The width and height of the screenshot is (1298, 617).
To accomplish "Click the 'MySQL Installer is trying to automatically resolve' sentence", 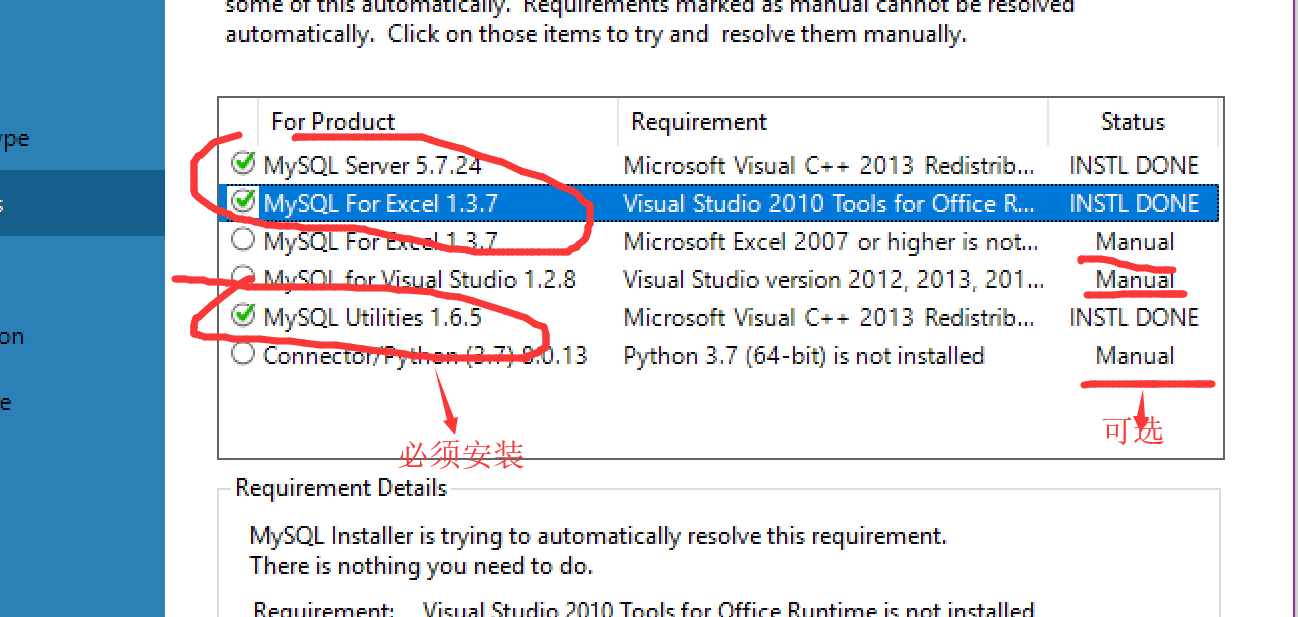I will click(598, 536).
